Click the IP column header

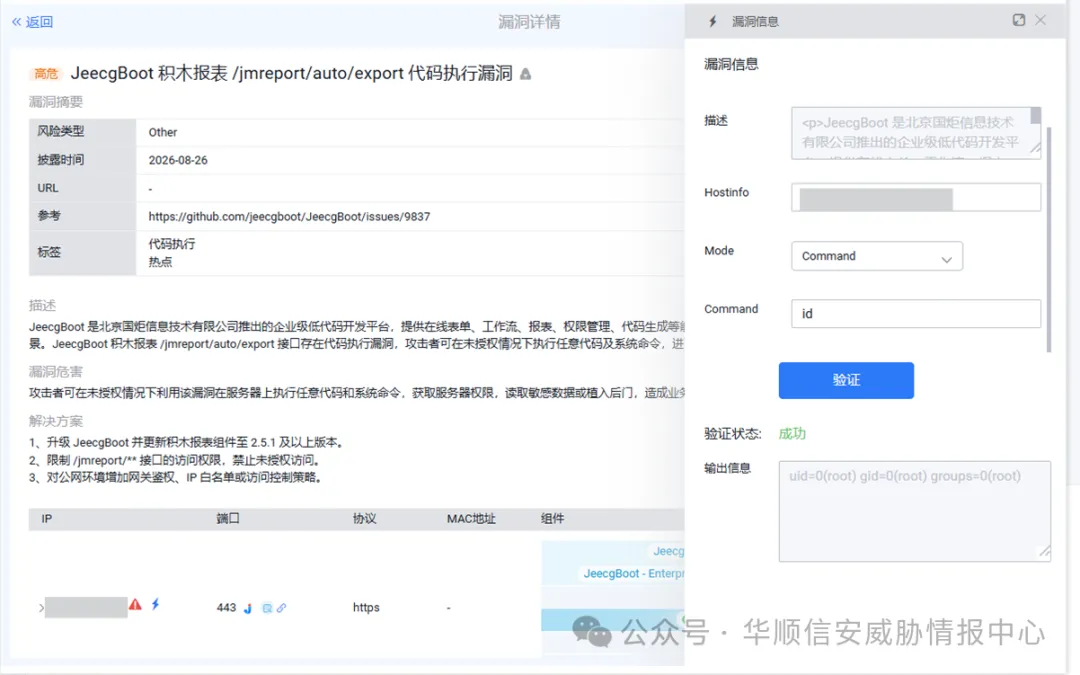pyautogui.click(x=47, y=519)
